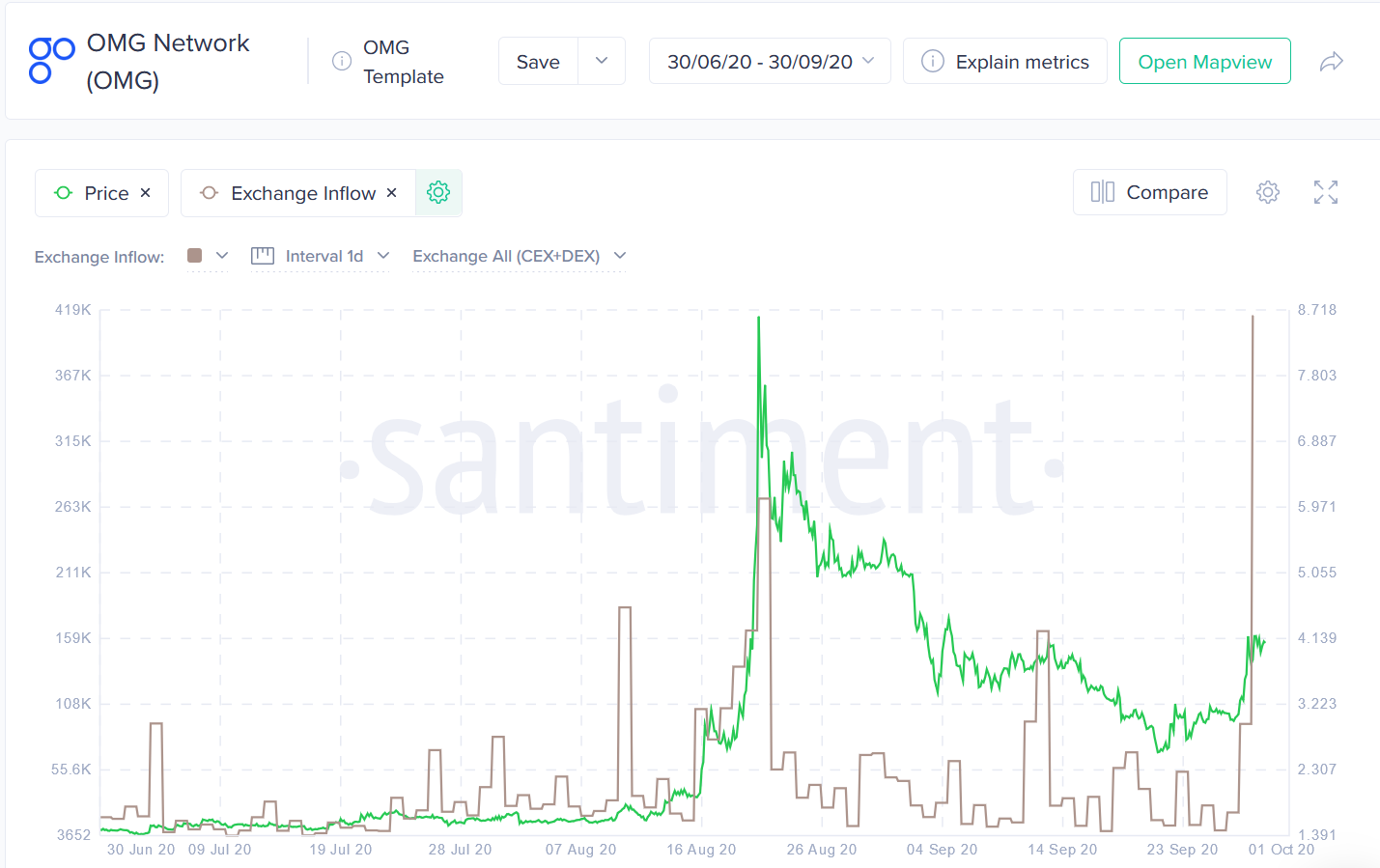Screen dimensions: 1380x868
Task: Click the 16 Aug 20 axis label
Action: [701, 850]
